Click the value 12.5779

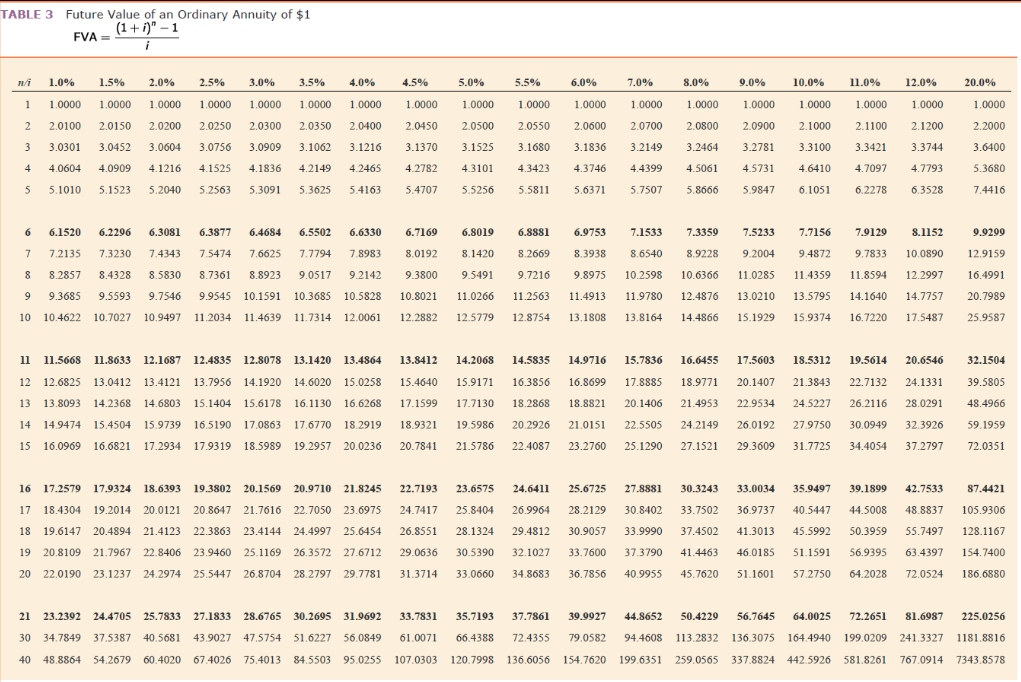coord(475,318)
